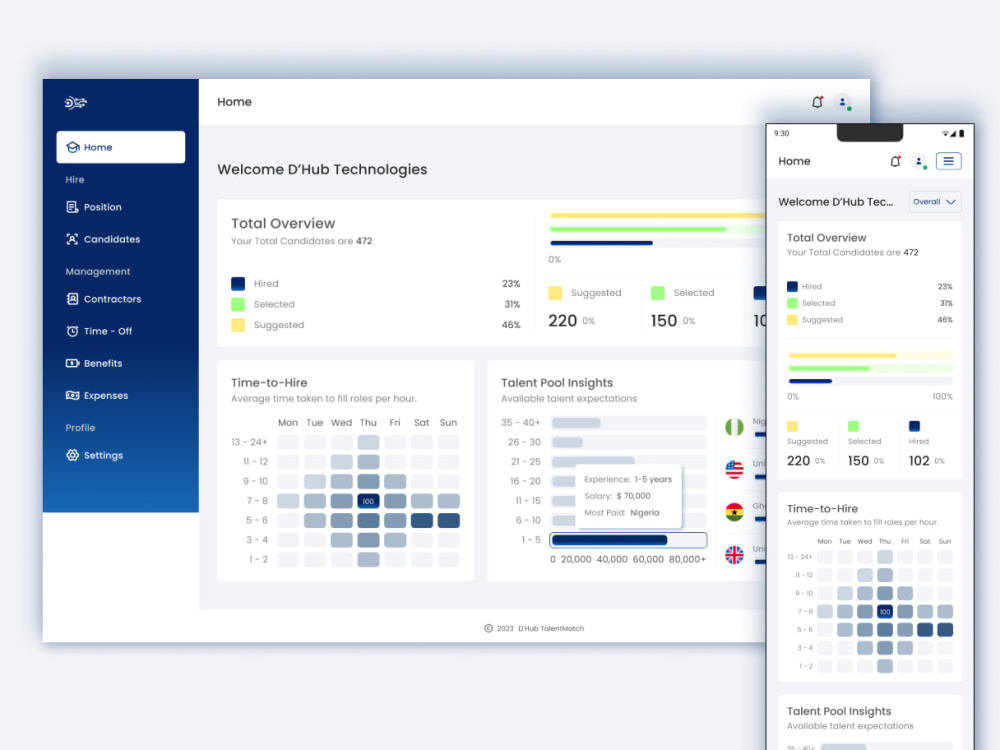This screenshot has width=1000, height=750.
Task: Click the green progress bar in mobile view
Action: click(829, 369)
